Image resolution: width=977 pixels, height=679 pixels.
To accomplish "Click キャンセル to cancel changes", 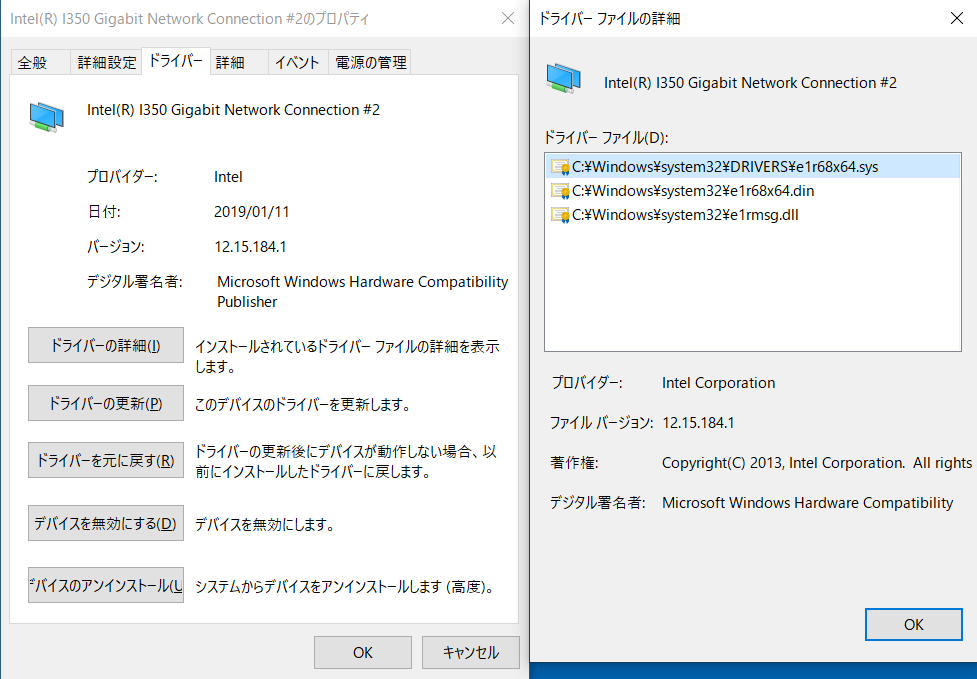I will coord(470,652).
